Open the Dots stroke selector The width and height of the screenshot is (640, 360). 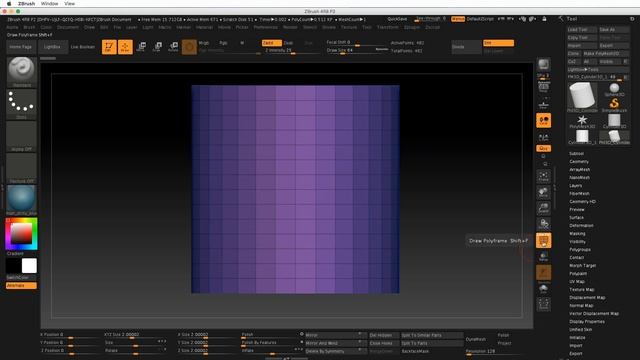click(x=21, y=104)
